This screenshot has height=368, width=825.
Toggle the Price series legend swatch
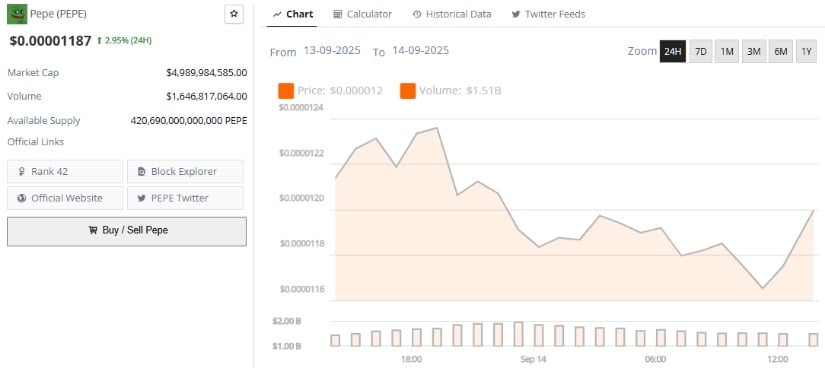click(286, 91)
